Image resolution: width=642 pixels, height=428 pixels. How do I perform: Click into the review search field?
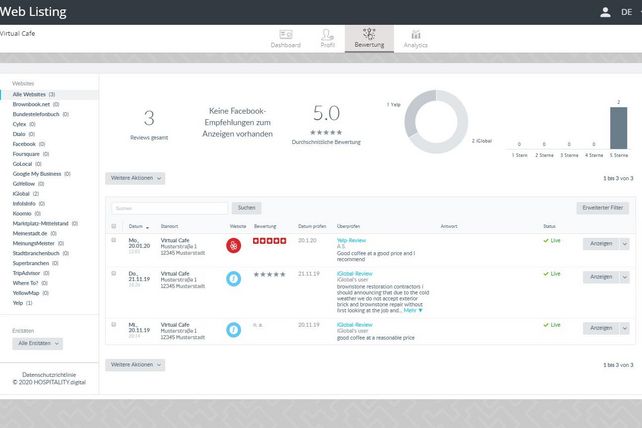169,208
